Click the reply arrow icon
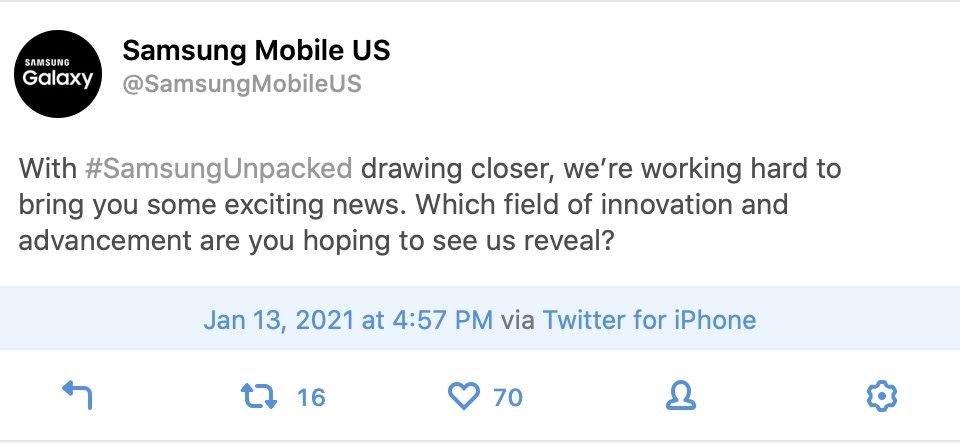 [x=78, y=395]
